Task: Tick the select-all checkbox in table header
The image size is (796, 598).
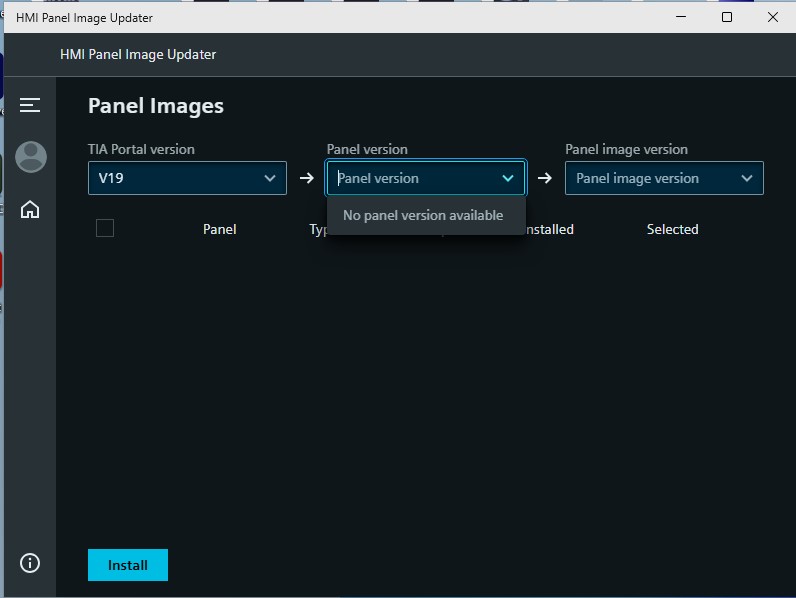Action: click(105, 228)
